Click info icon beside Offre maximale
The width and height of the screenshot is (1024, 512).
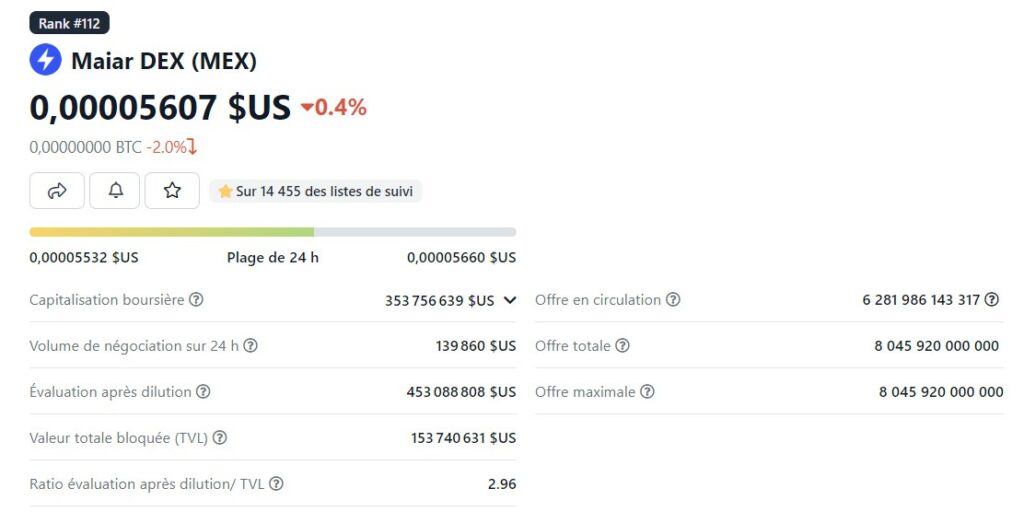pos(647,392)
